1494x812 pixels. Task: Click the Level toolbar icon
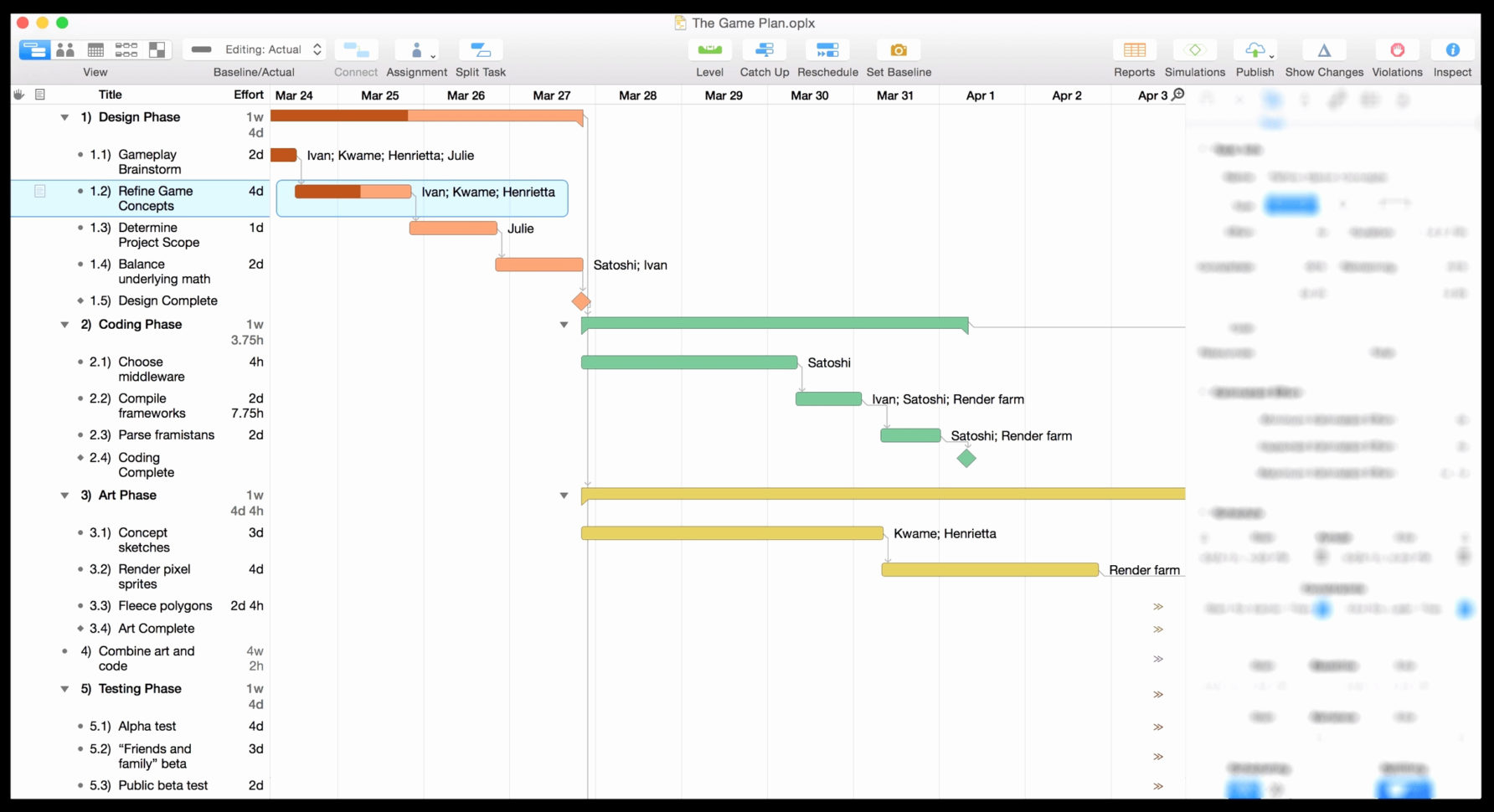[x=709, y=49]
